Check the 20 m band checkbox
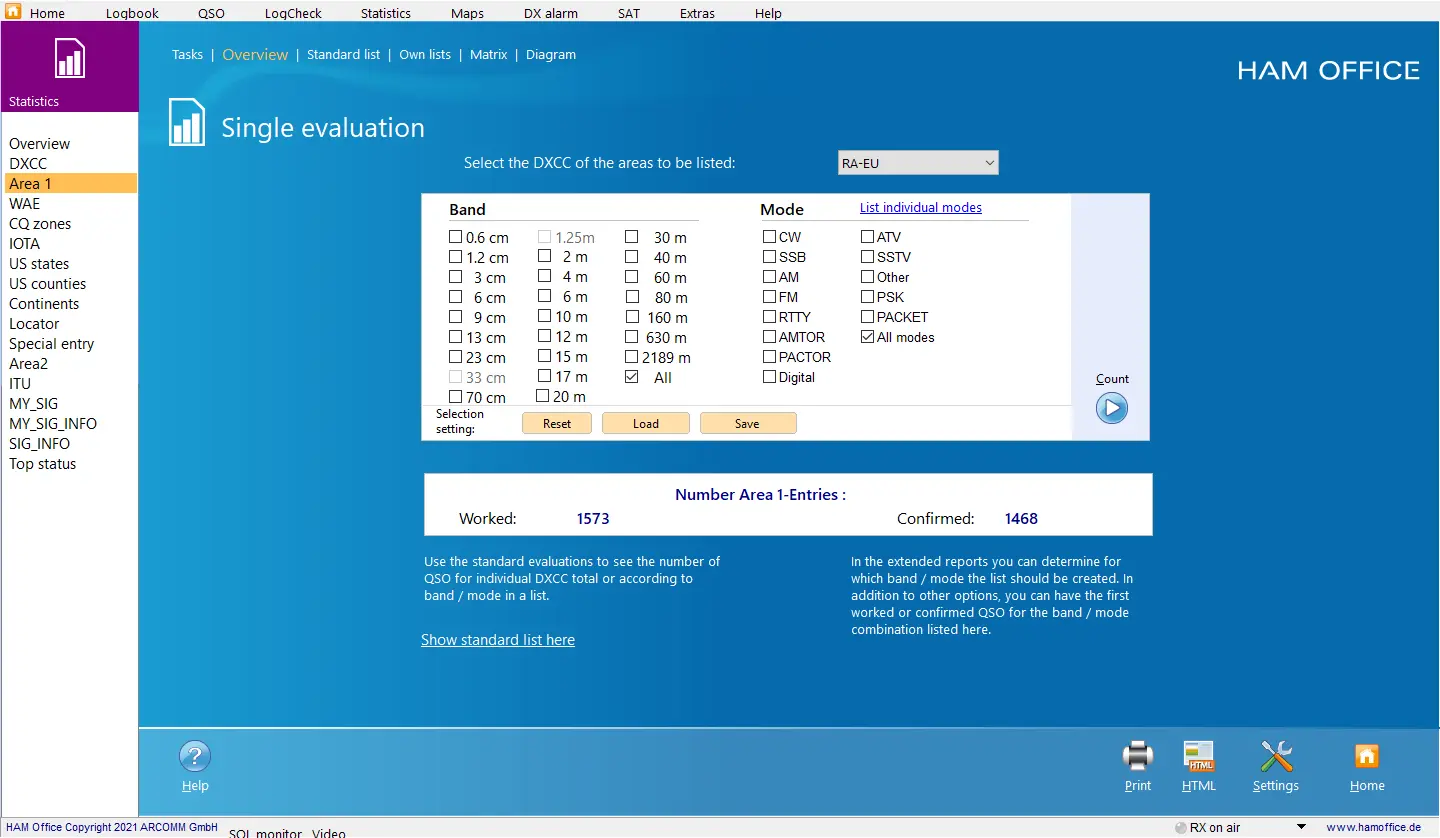 tap(543, 396)
